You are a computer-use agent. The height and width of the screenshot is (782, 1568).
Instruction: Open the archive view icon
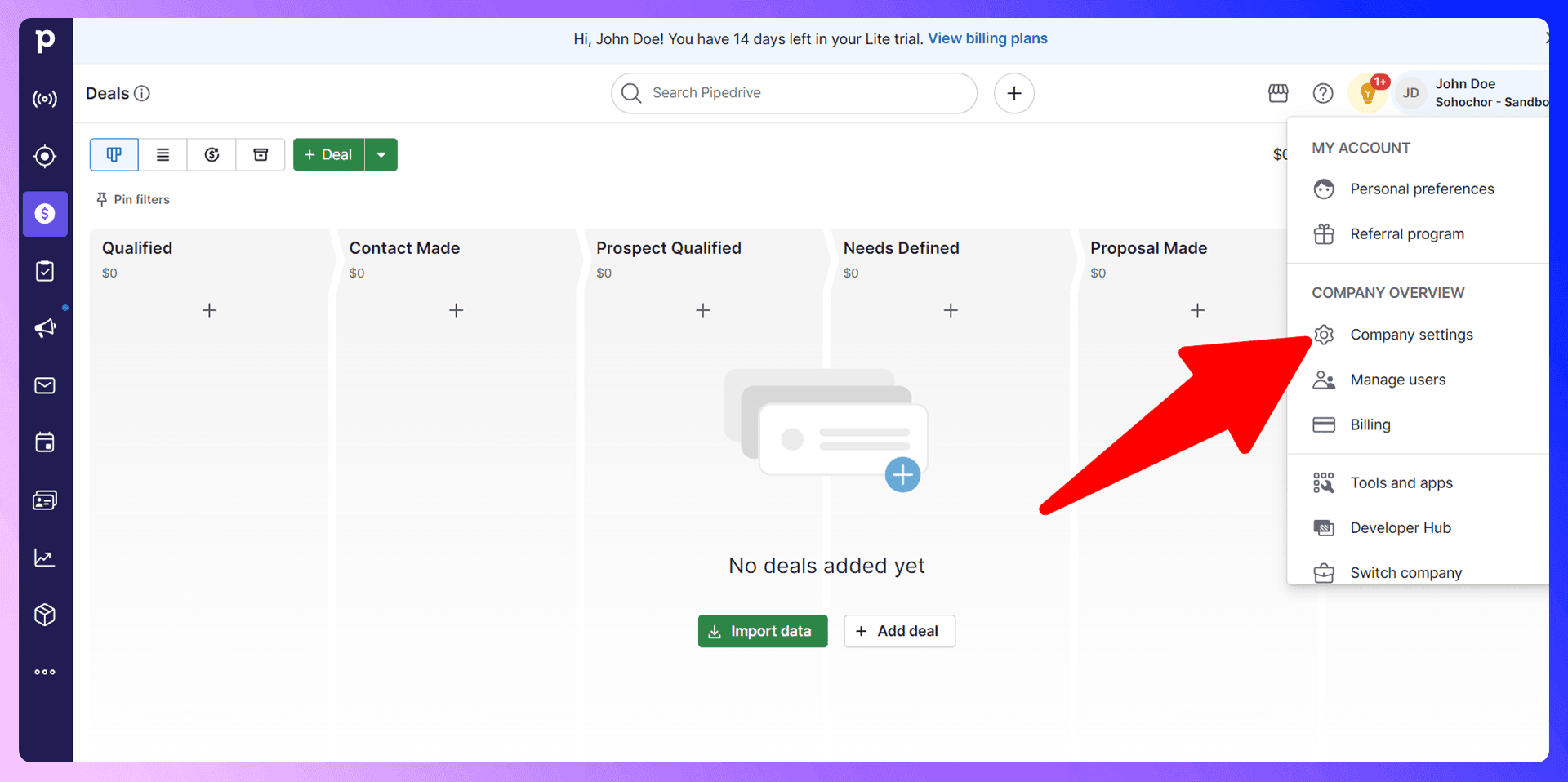[x=261, y=155]
